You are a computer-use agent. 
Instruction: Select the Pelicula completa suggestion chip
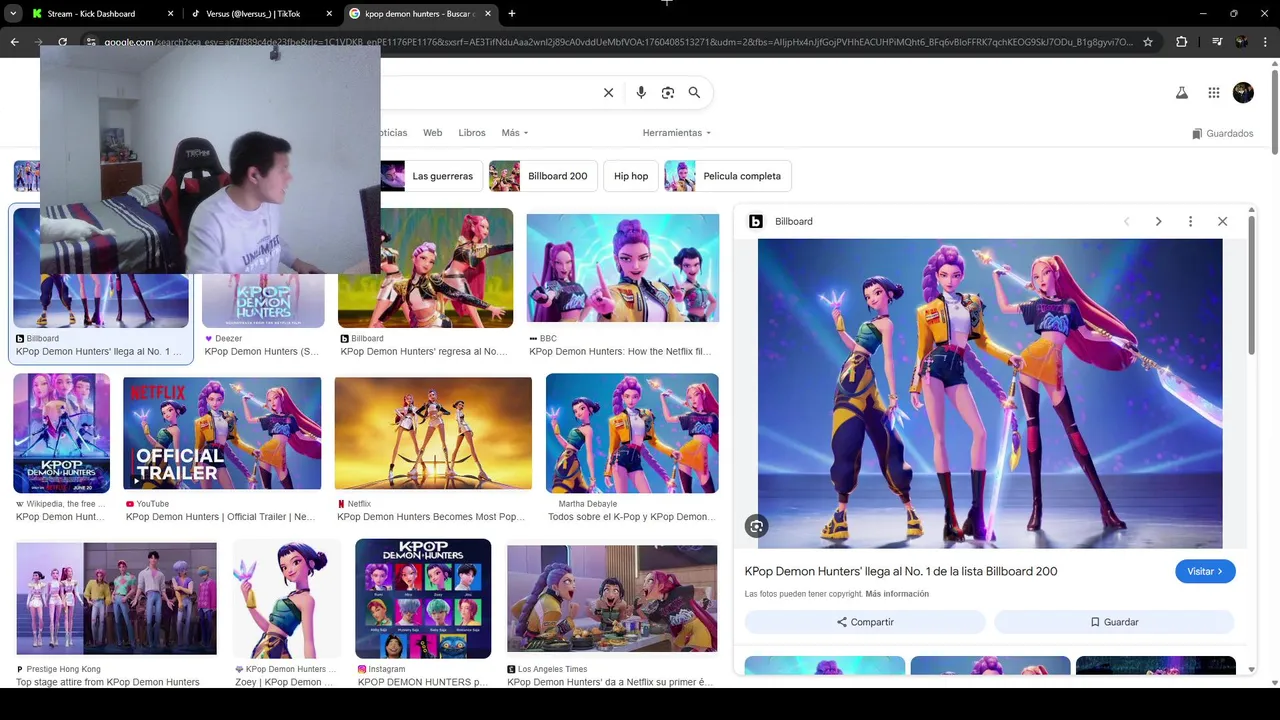pyautogui.click(x=728, y=176)
